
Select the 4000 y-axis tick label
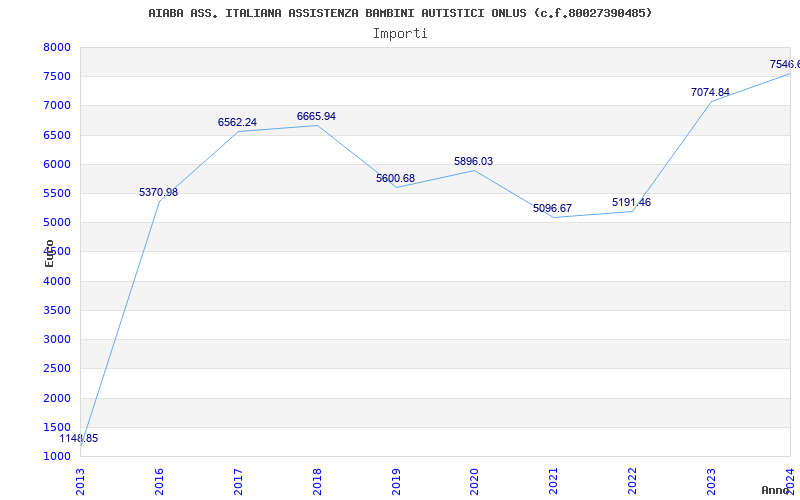[x=57, y=281]
